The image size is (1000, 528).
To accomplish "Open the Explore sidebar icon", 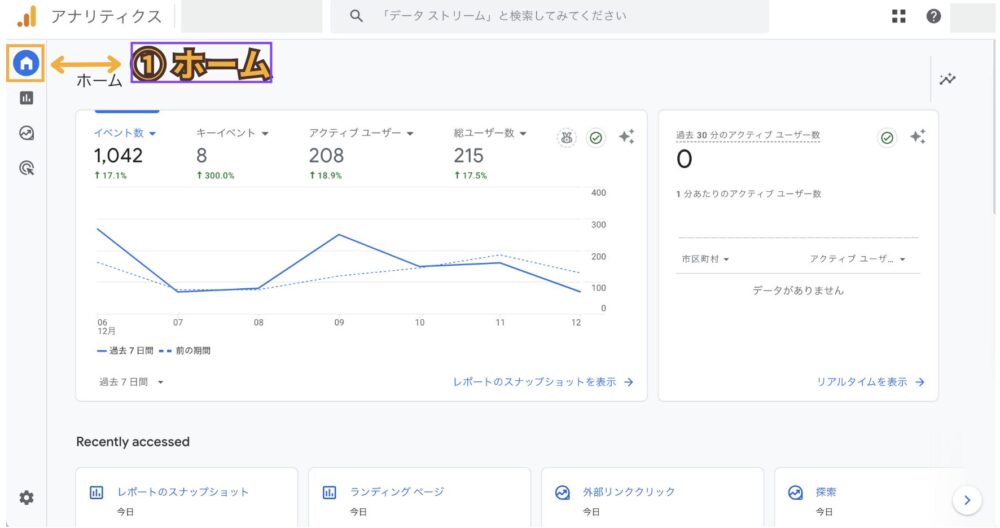I will [x=26, y=133].
